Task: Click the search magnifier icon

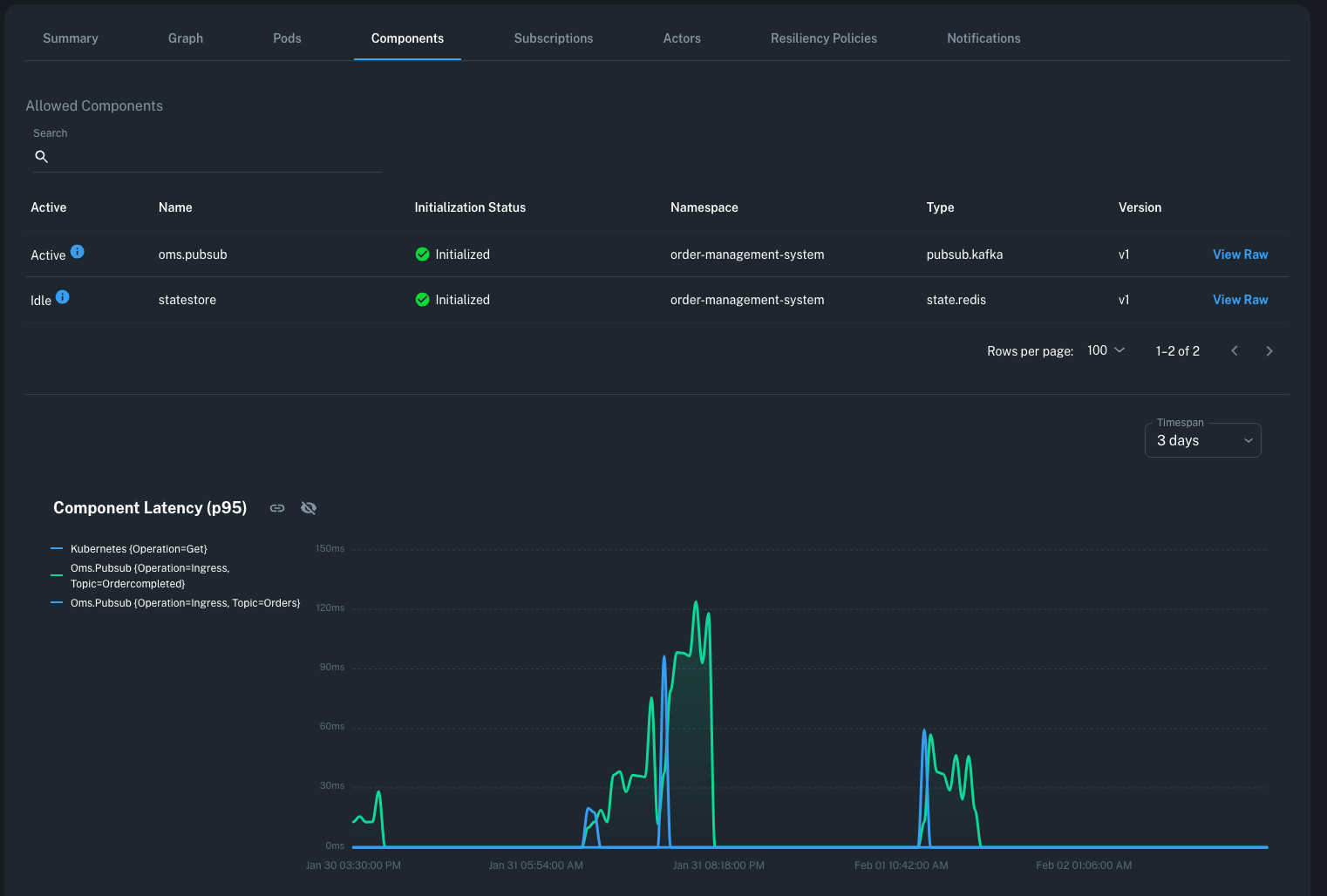Action: 41,156
